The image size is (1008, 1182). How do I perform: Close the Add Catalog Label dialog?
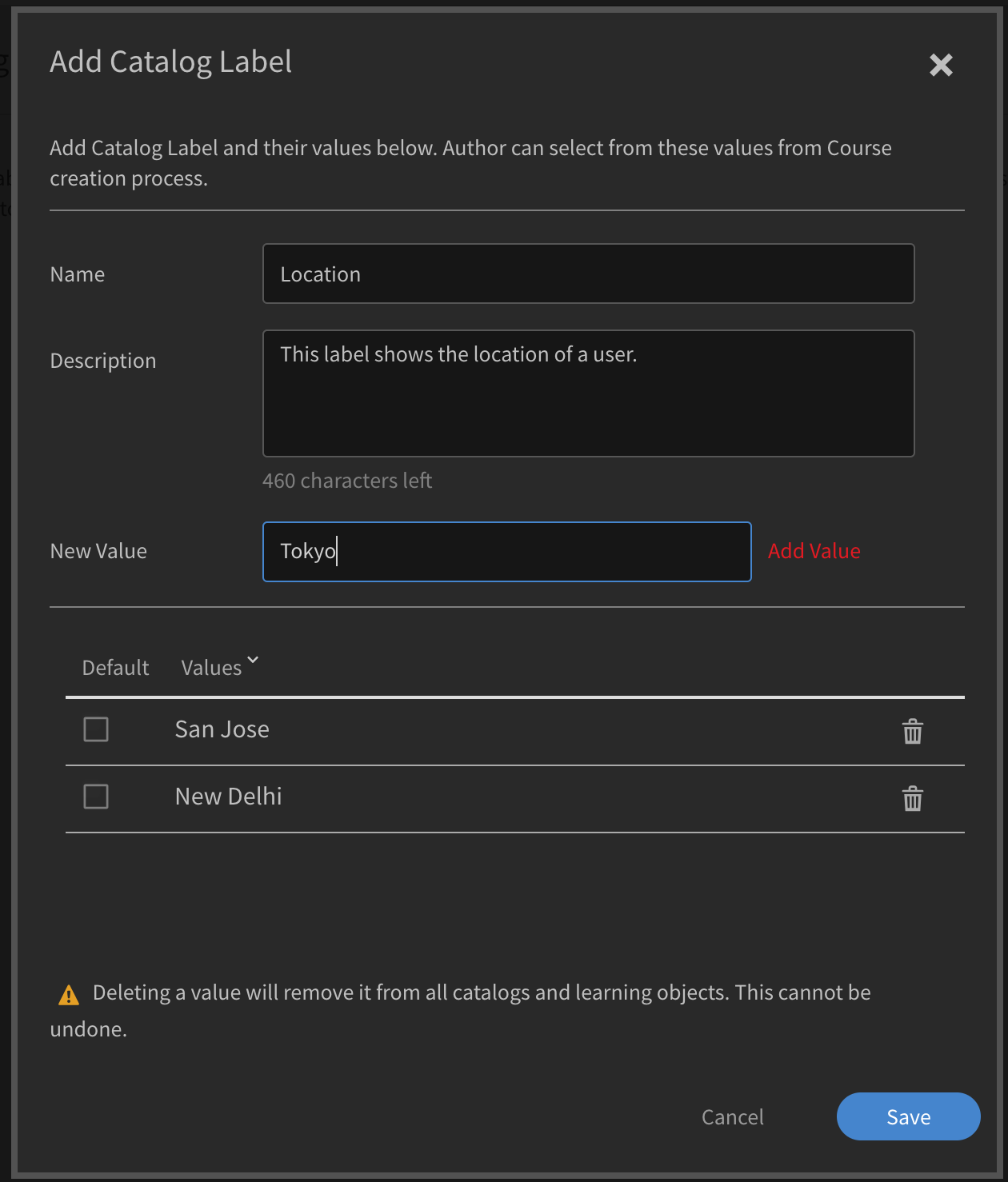click(x=941, y=65)
